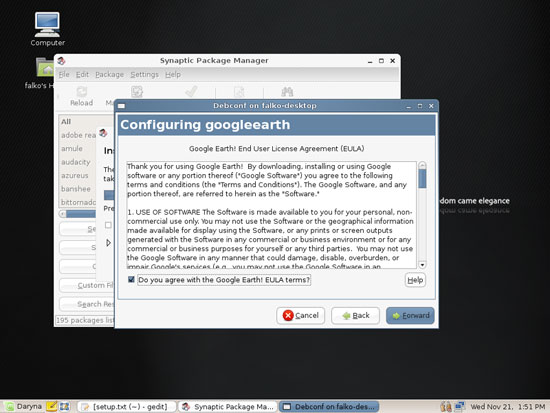Click the show desktop panel icon
This screenshot has width=550, height=413.
point(64,406)
